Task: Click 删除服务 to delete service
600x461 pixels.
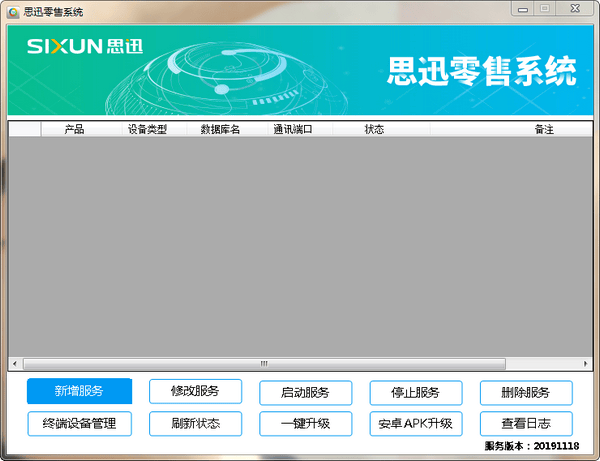Action: (526, 392)
